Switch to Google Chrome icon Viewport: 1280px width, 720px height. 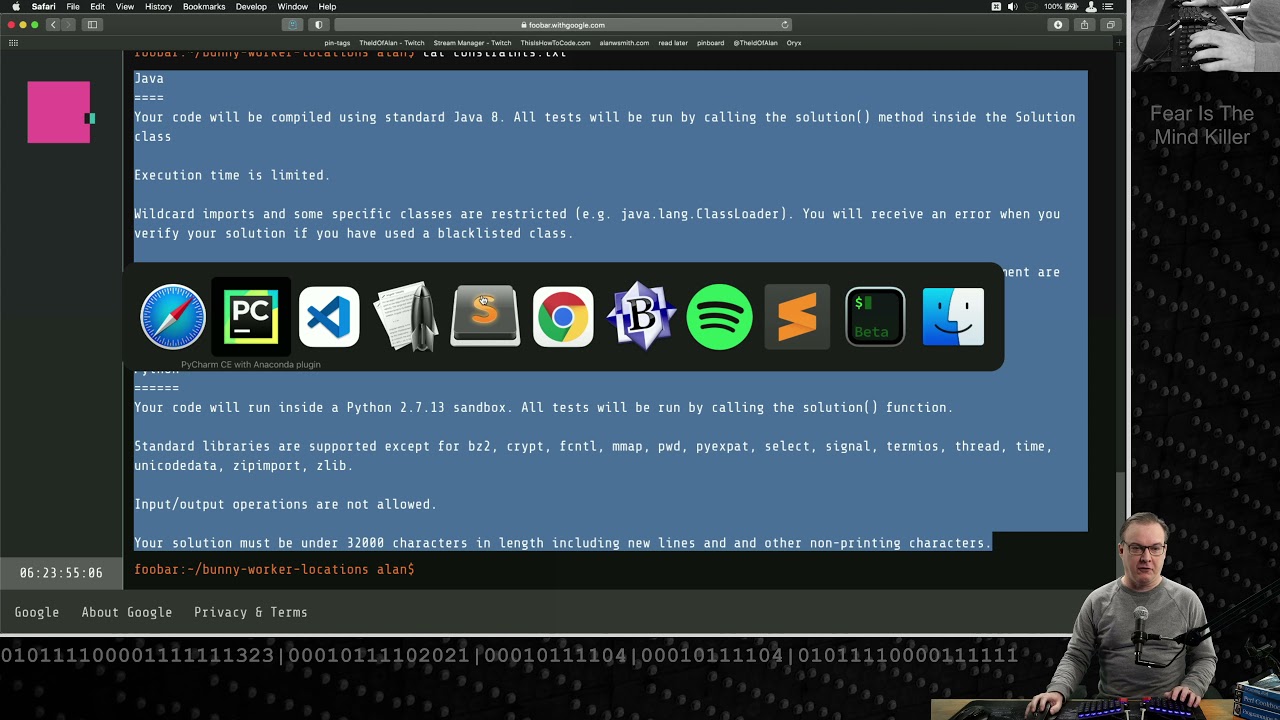point(563,317)
